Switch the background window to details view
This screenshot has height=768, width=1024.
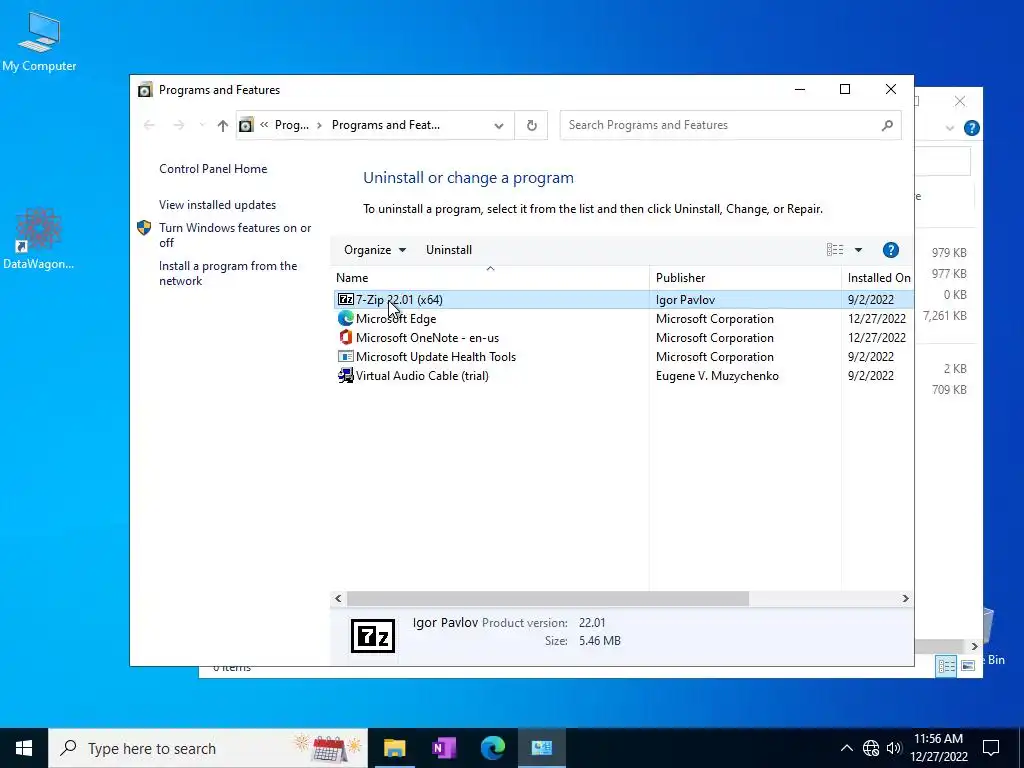pos(946,665)
